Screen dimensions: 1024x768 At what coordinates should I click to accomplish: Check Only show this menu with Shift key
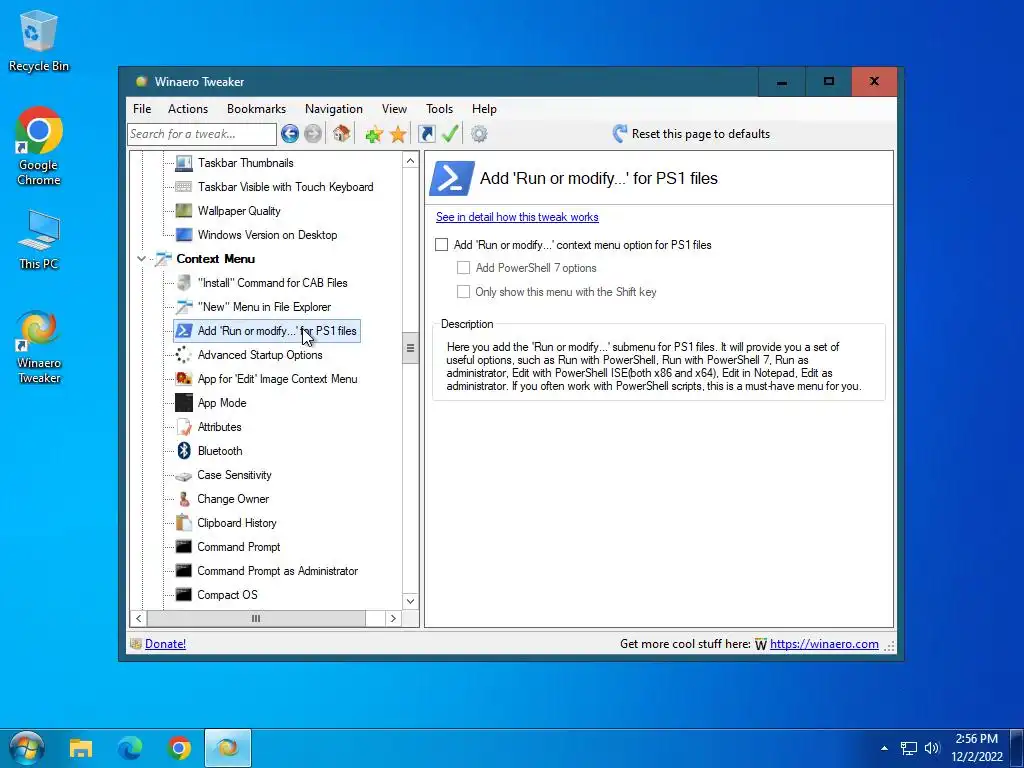(x=464, y=292)
